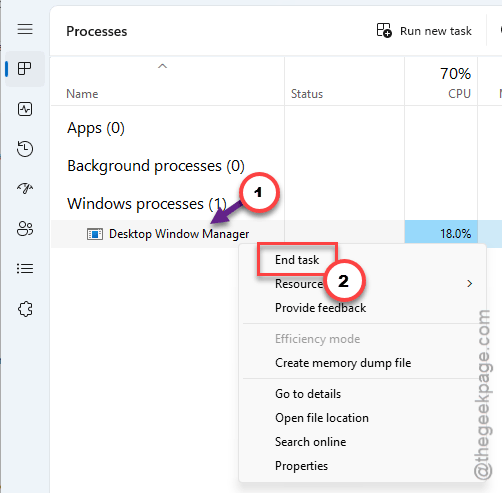Open the Users page icon
Screen dimensions: 502x493
pos(25,229)
